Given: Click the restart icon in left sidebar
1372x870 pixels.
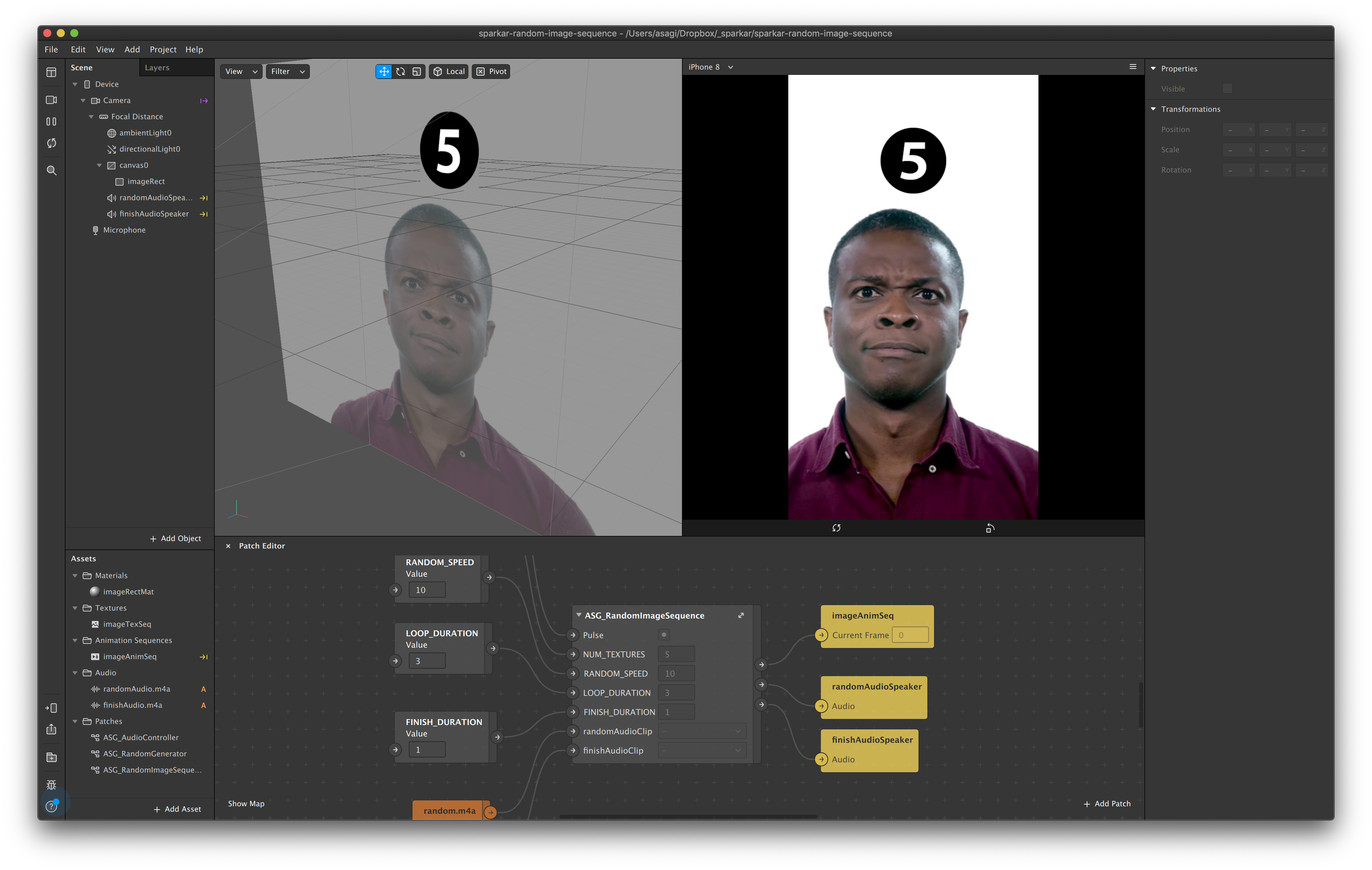Looking at the screenshot, I should [51, 143].
